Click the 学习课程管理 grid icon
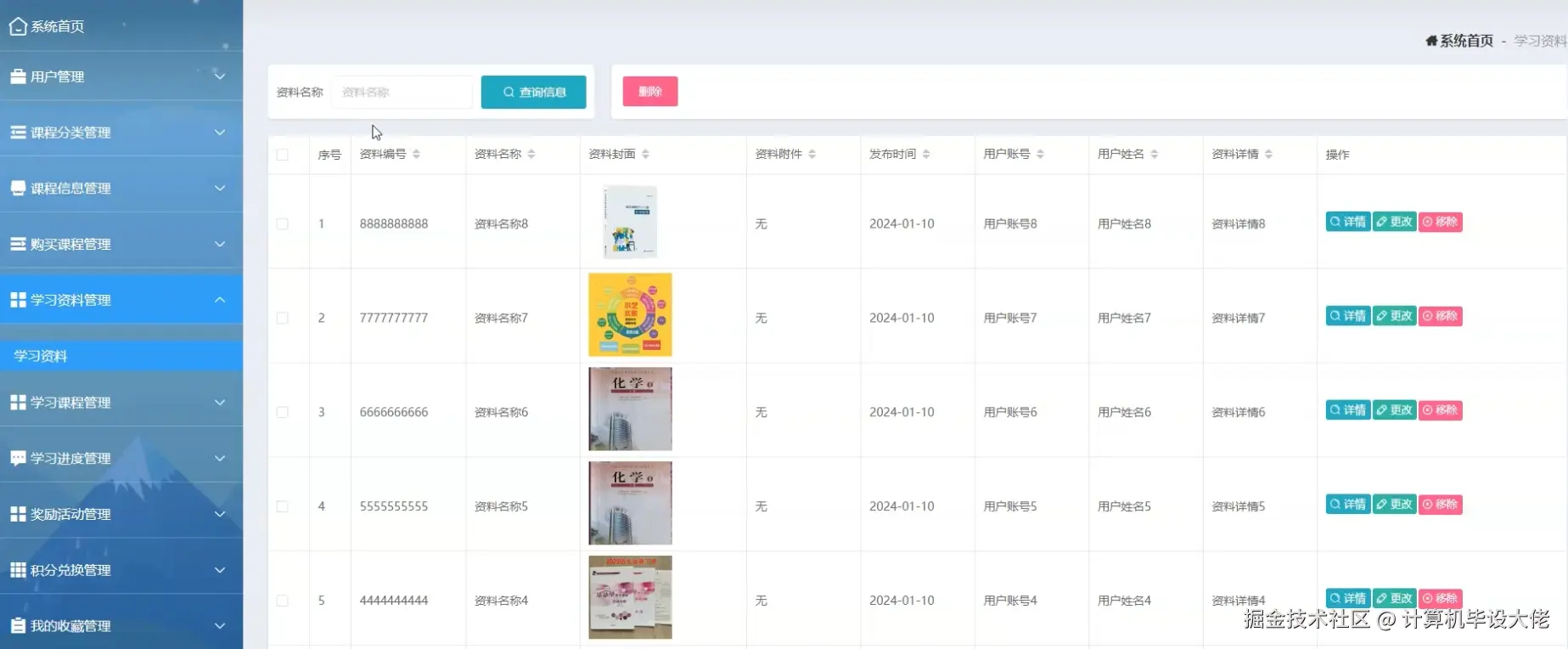Screen dimensions: 1568x649 pyautogui.click(x=18, y=403)
